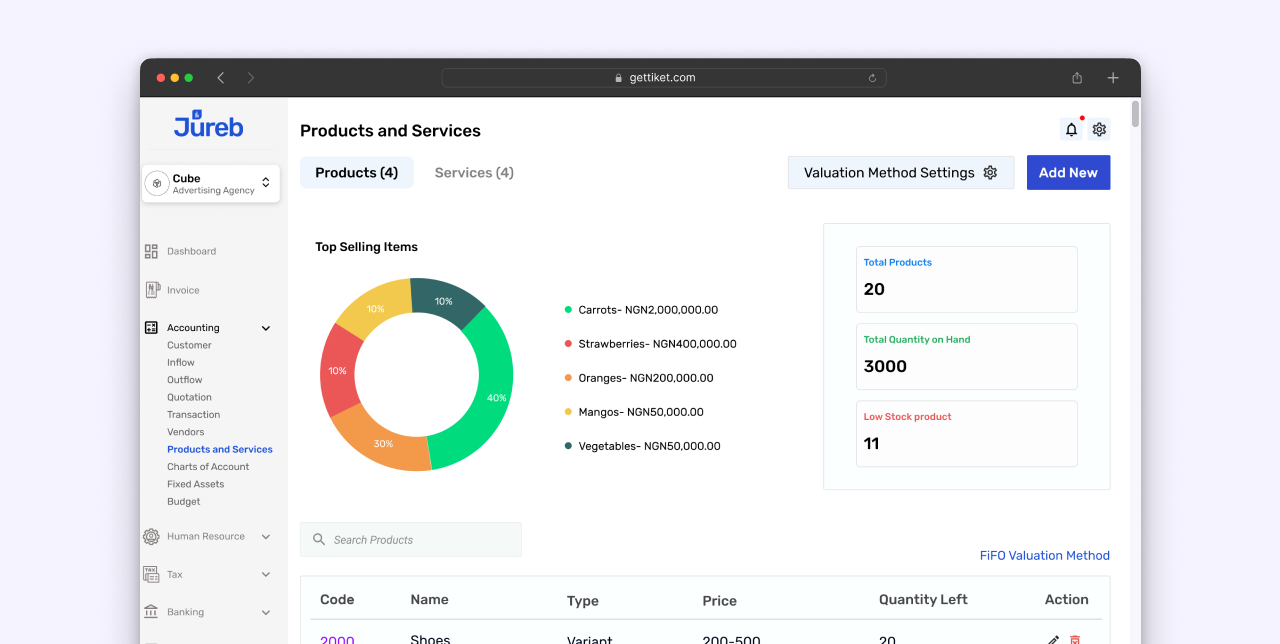The image size is (1280, 644).
Task: Click the browser share icon
Action: coord(1077,78)
